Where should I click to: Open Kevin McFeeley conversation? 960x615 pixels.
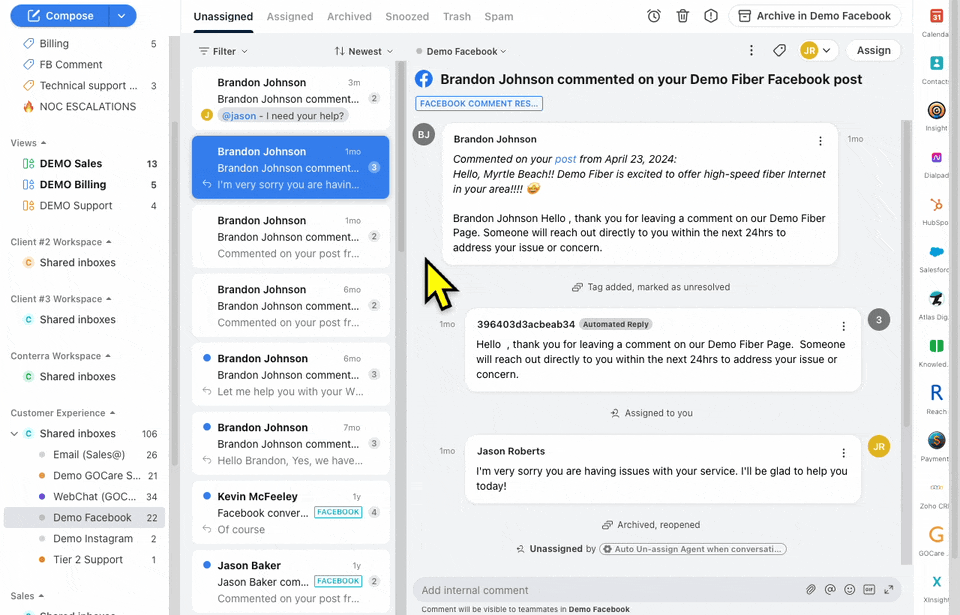tap(290, 513)
